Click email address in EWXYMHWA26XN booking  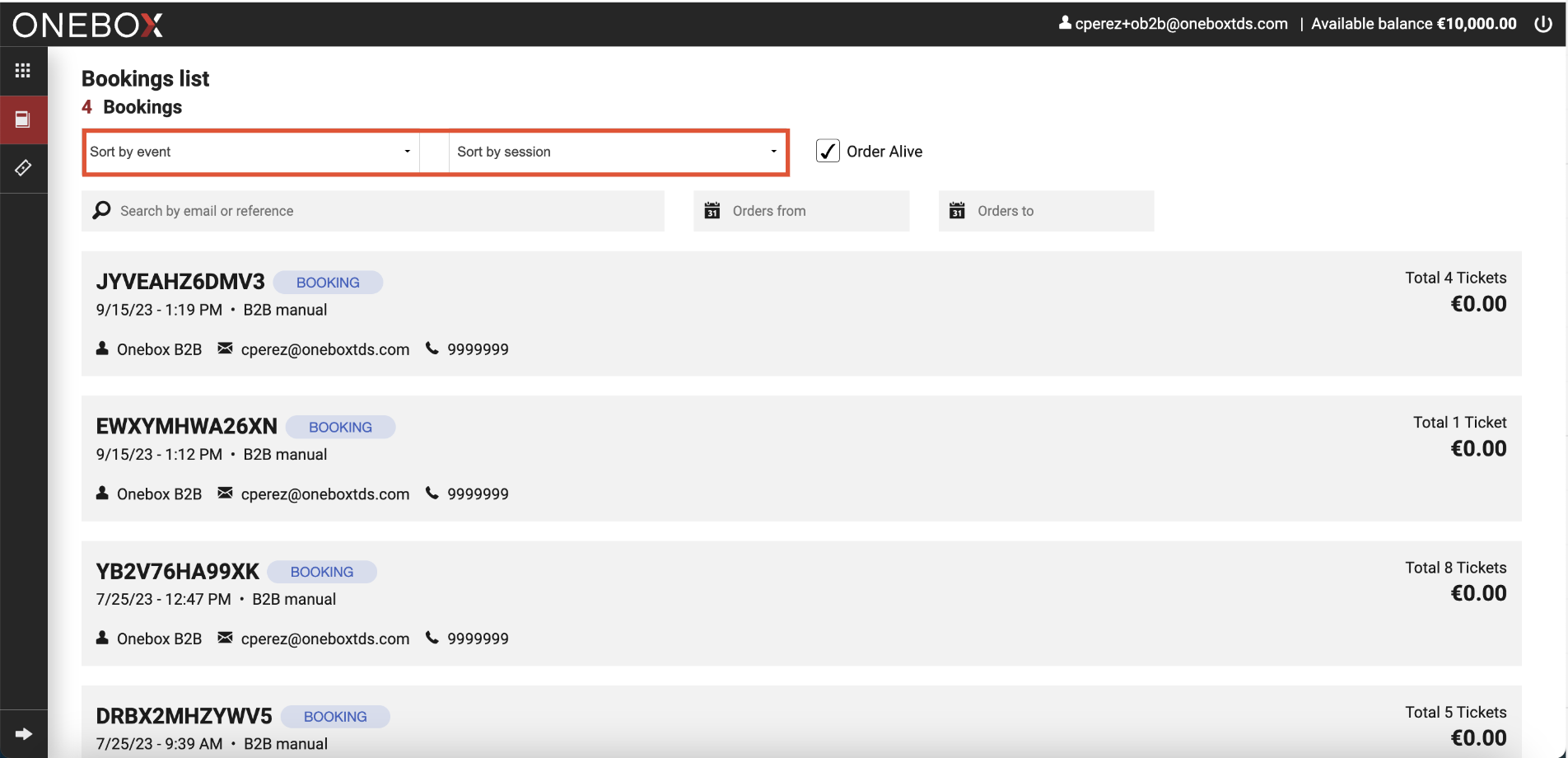(325, 494)
